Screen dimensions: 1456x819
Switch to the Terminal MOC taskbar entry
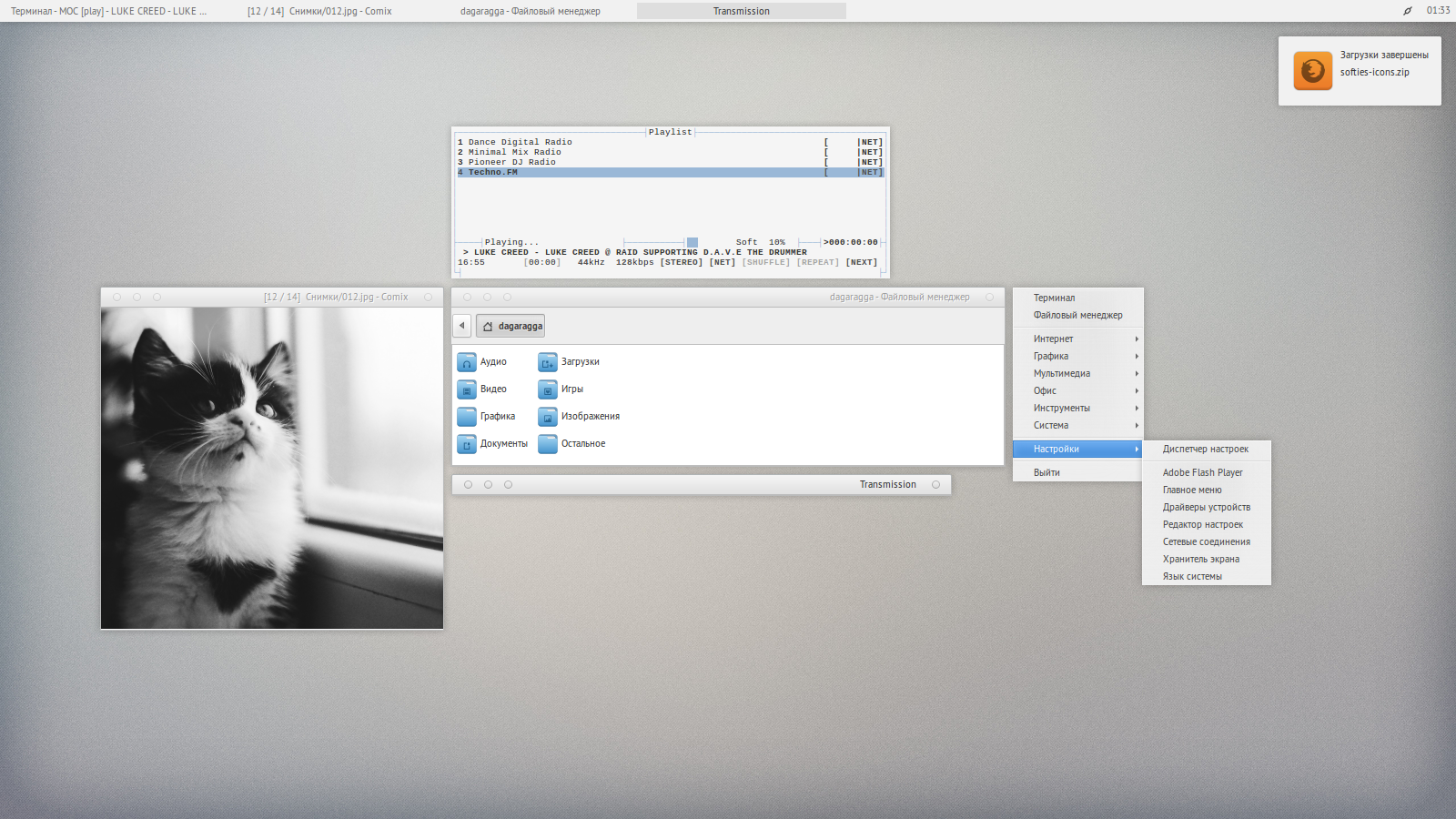click(108, 11)
